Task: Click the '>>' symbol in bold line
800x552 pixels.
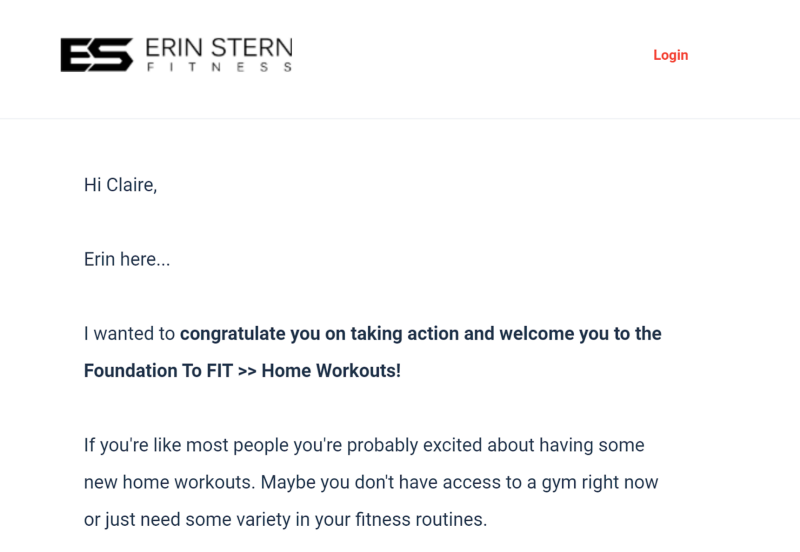Action: (247, 371)
